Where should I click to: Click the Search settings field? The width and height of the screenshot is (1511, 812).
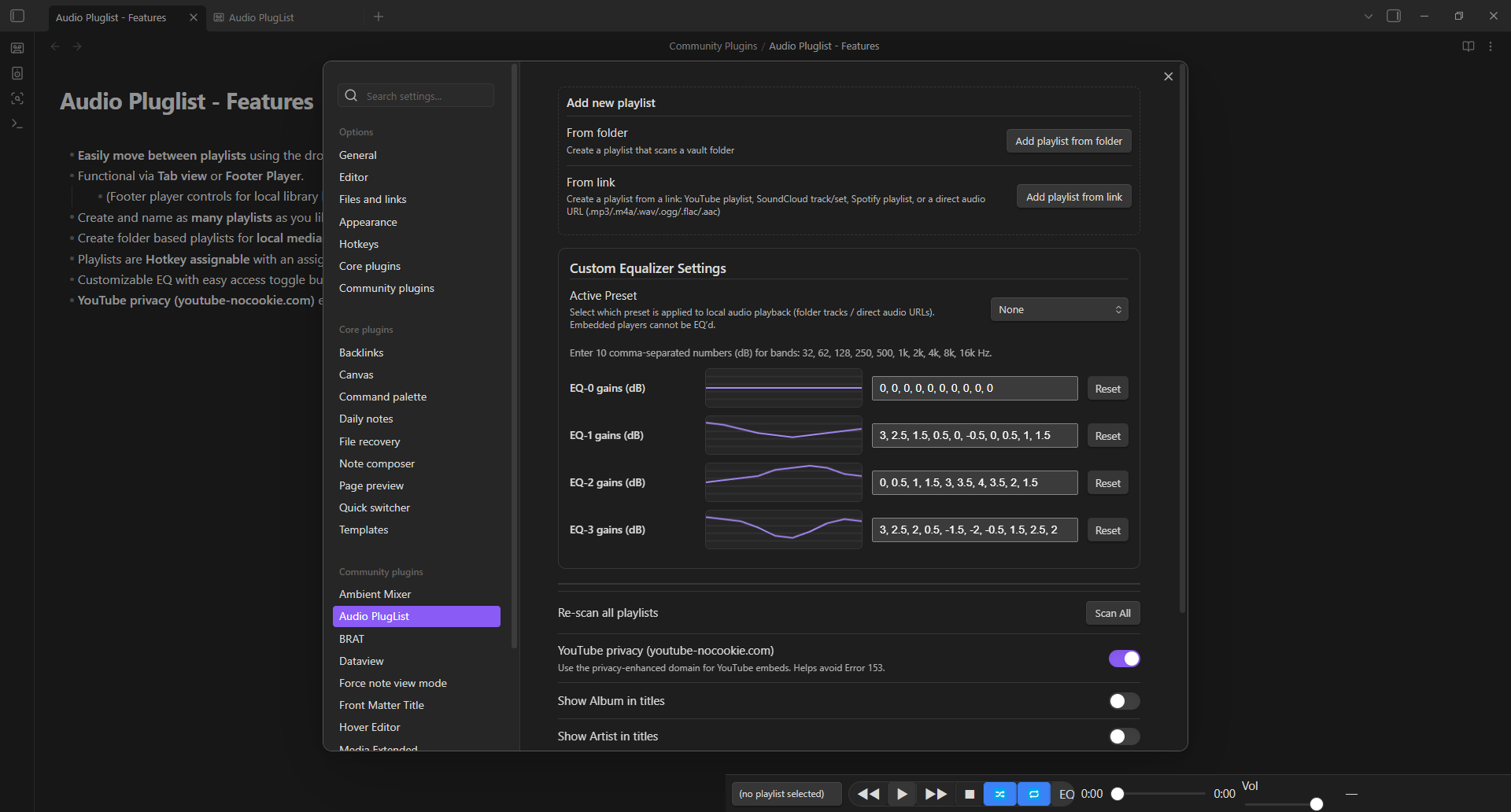point(416,96)
